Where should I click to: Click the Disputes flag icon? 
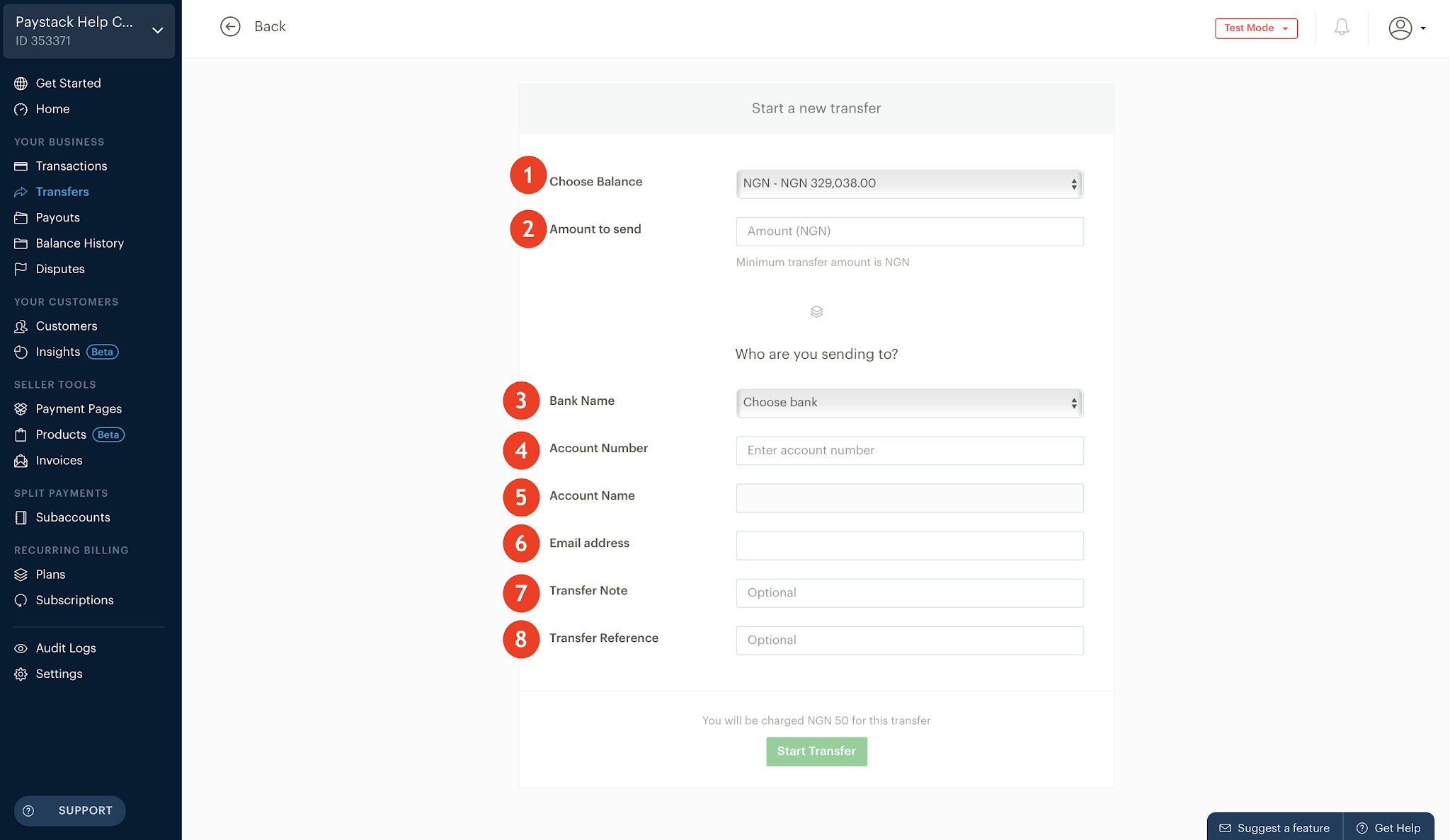[21, 269]
